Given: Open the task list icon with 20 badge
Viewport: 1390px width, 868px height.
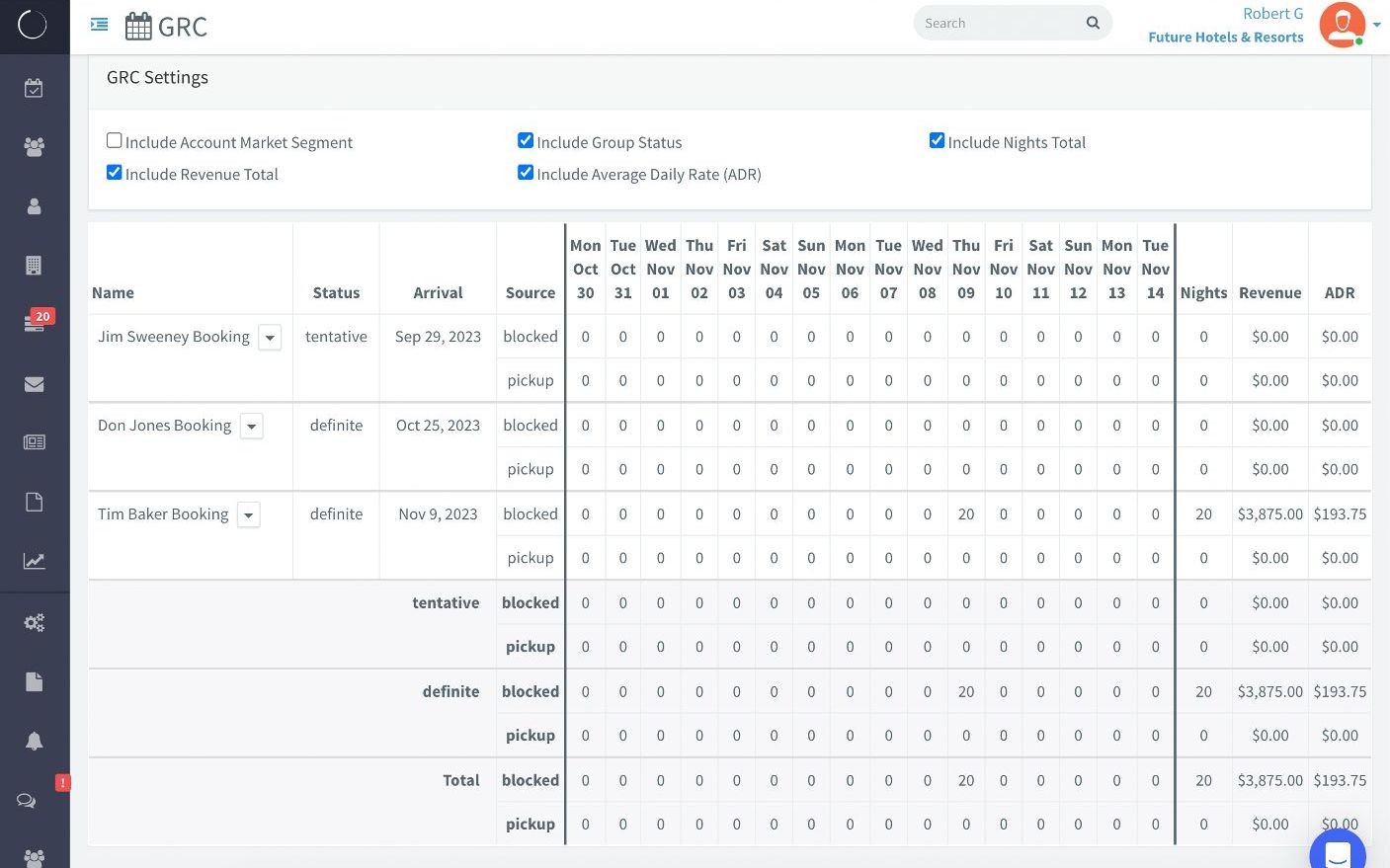Looking at the screenshot, I should (34, 324).
